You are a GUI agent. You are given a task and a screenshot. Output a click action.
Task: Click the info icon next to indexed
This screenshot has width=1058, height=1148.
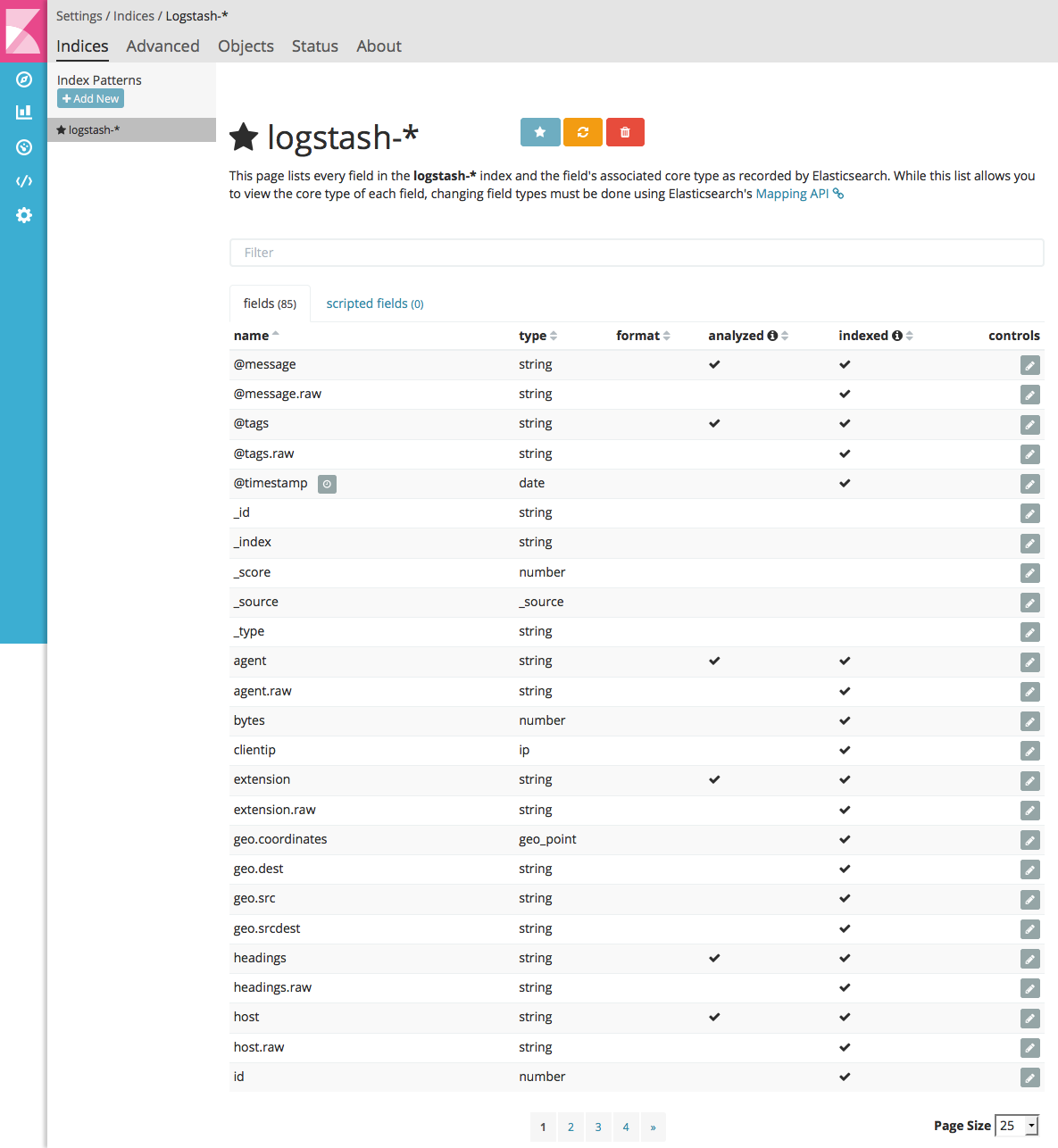pyautogui.click(x=897, y=336)
